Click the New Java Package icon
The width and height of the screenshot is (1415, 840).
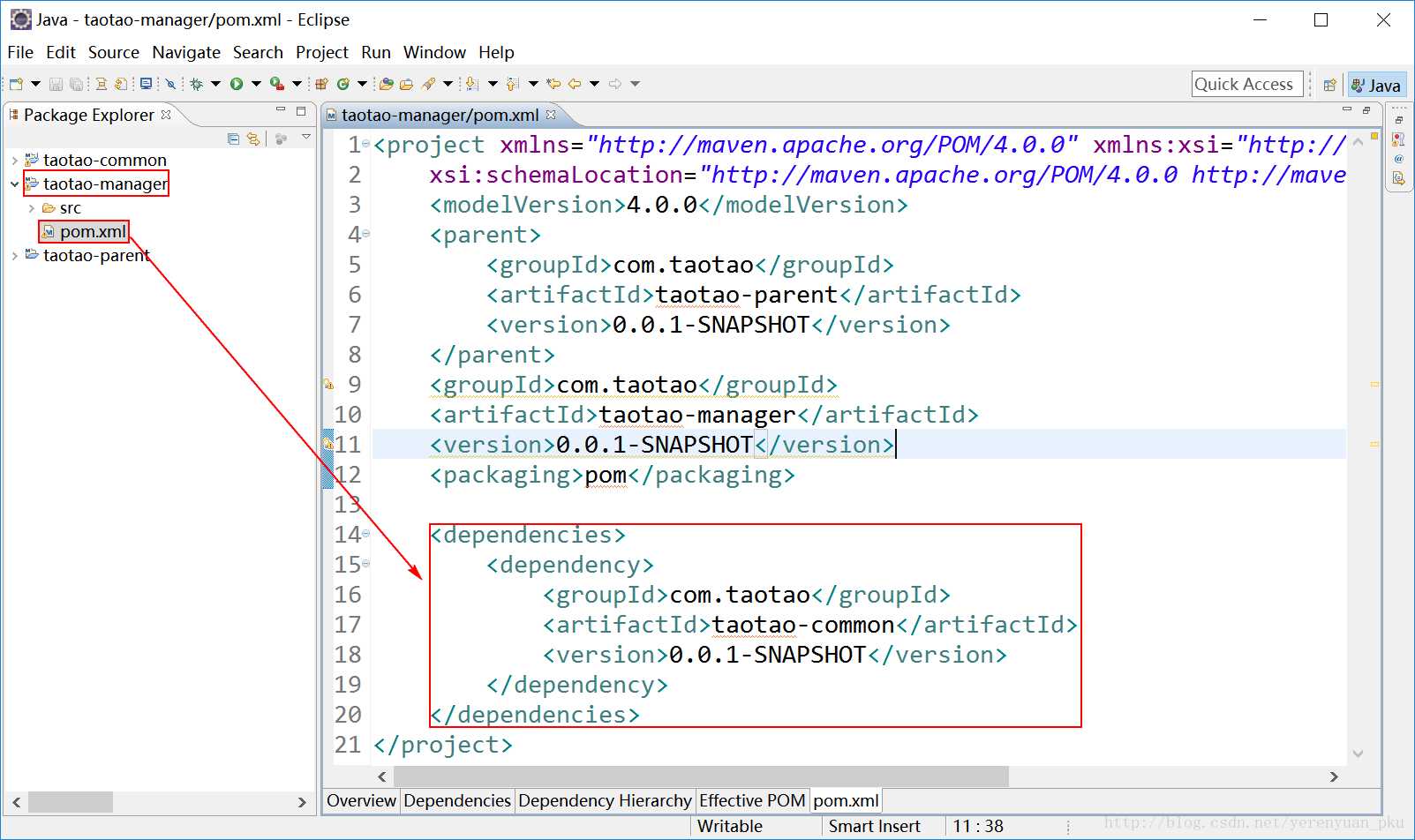(321, 84)
